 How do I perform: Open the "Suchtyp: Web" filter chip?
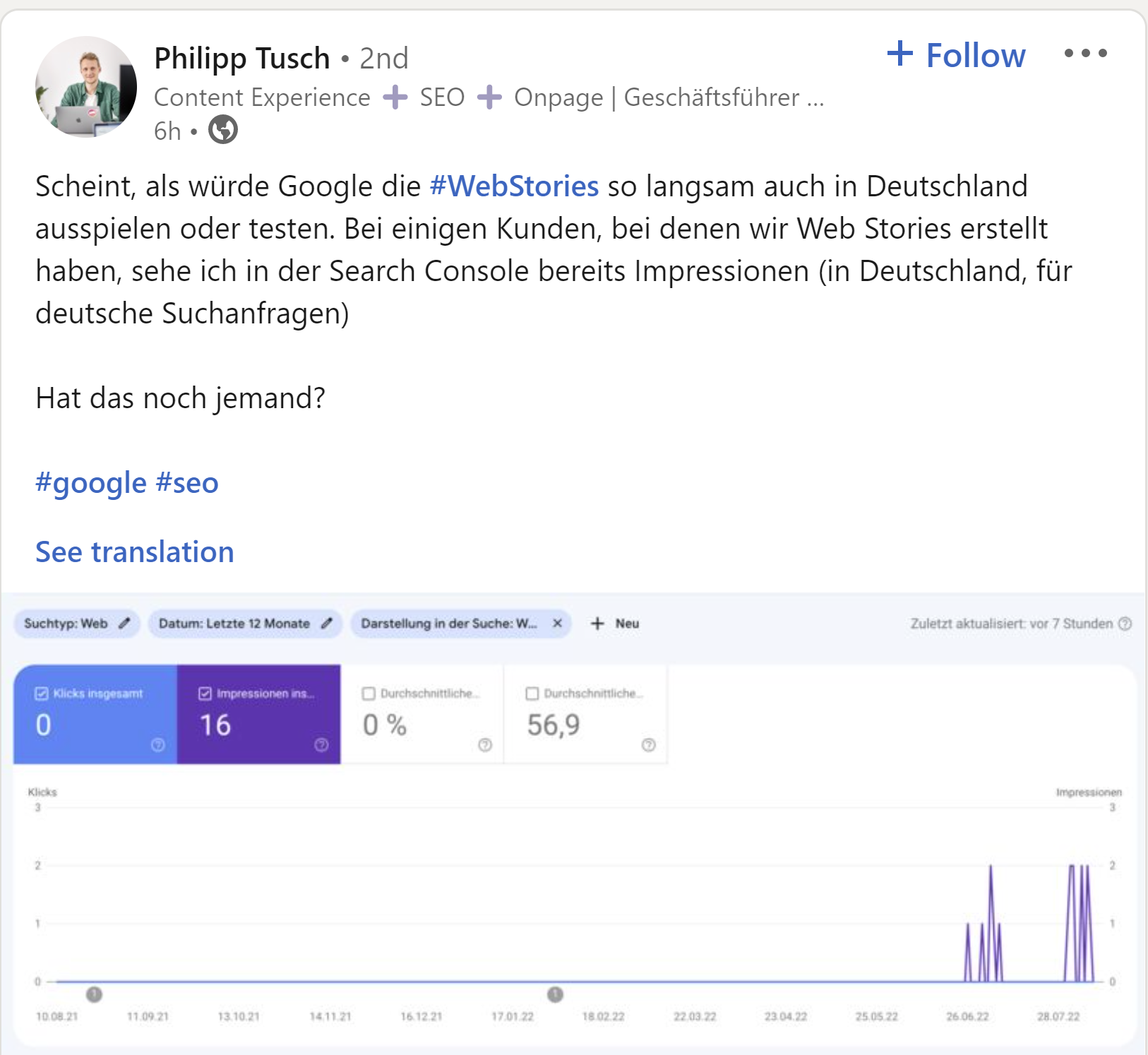67,624
